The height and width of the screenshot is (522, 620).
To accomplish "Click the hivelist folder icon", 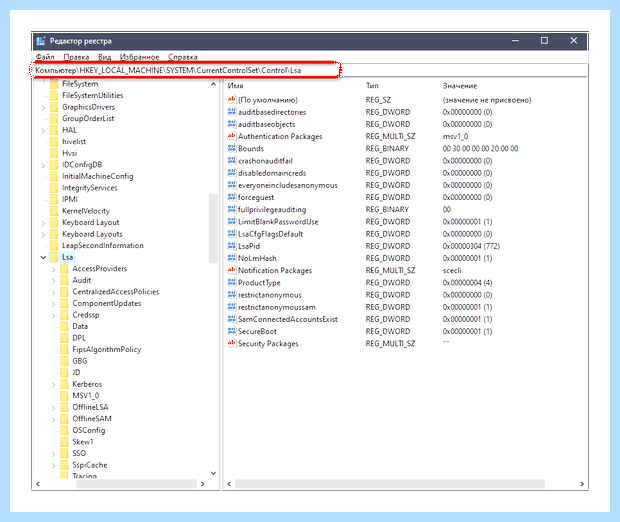I will click(54, 142).
